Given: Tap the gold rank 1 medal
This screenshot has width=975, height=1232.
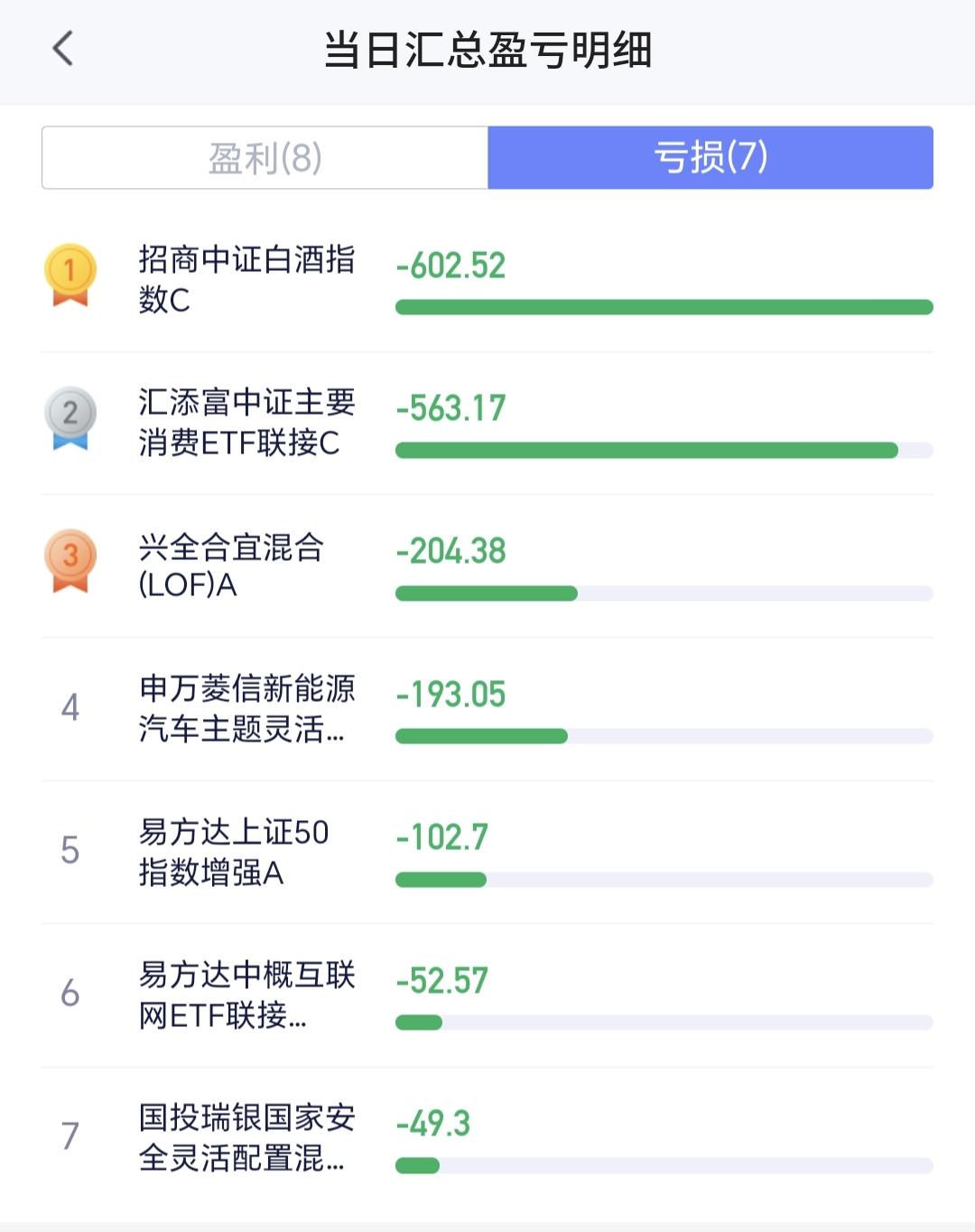Looking at the screenshot, I should [70, 274].
